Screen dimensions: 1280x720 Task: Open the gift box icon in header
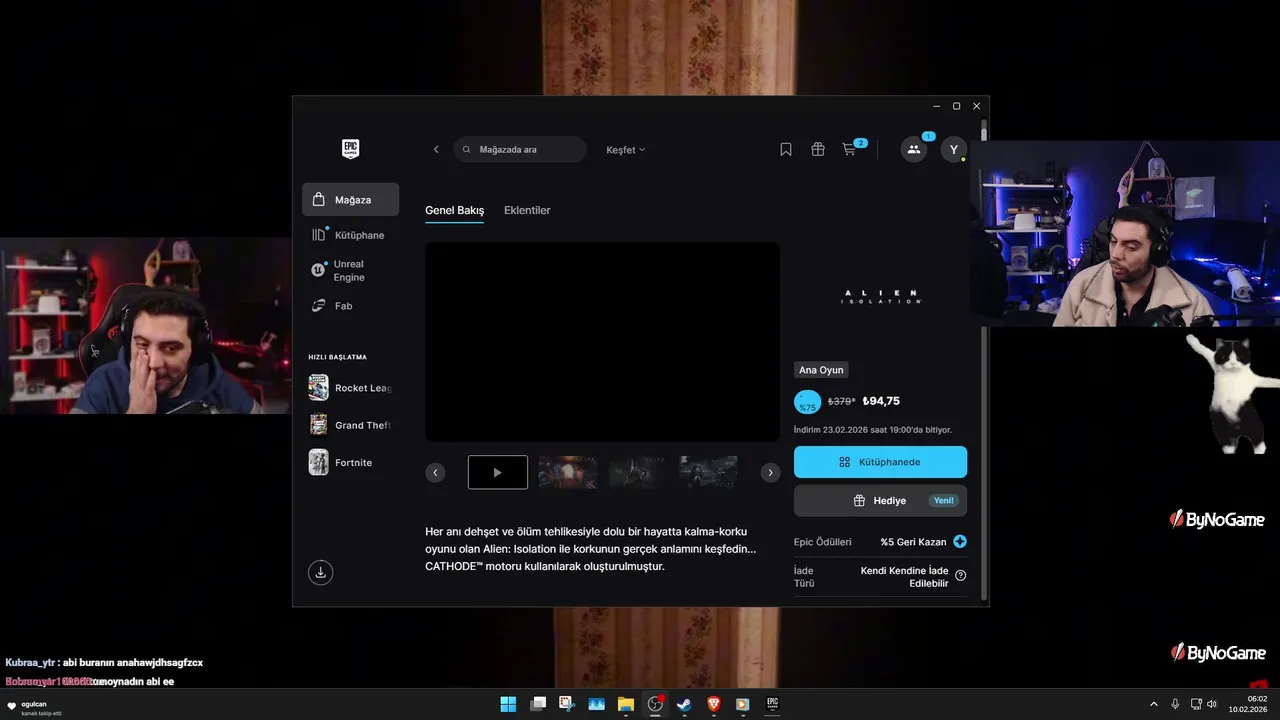818,149
